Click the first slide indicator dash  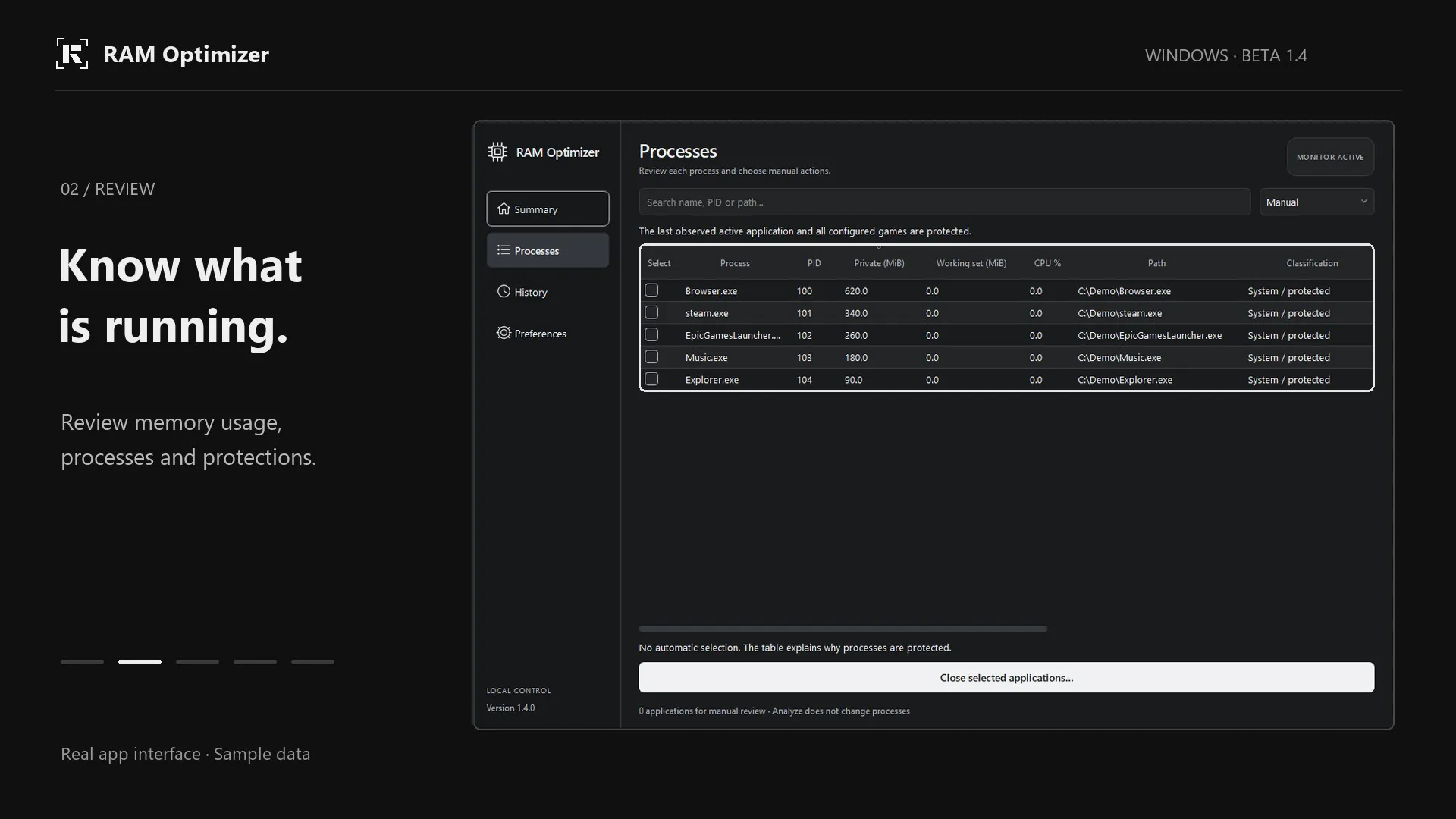[82, 661]
